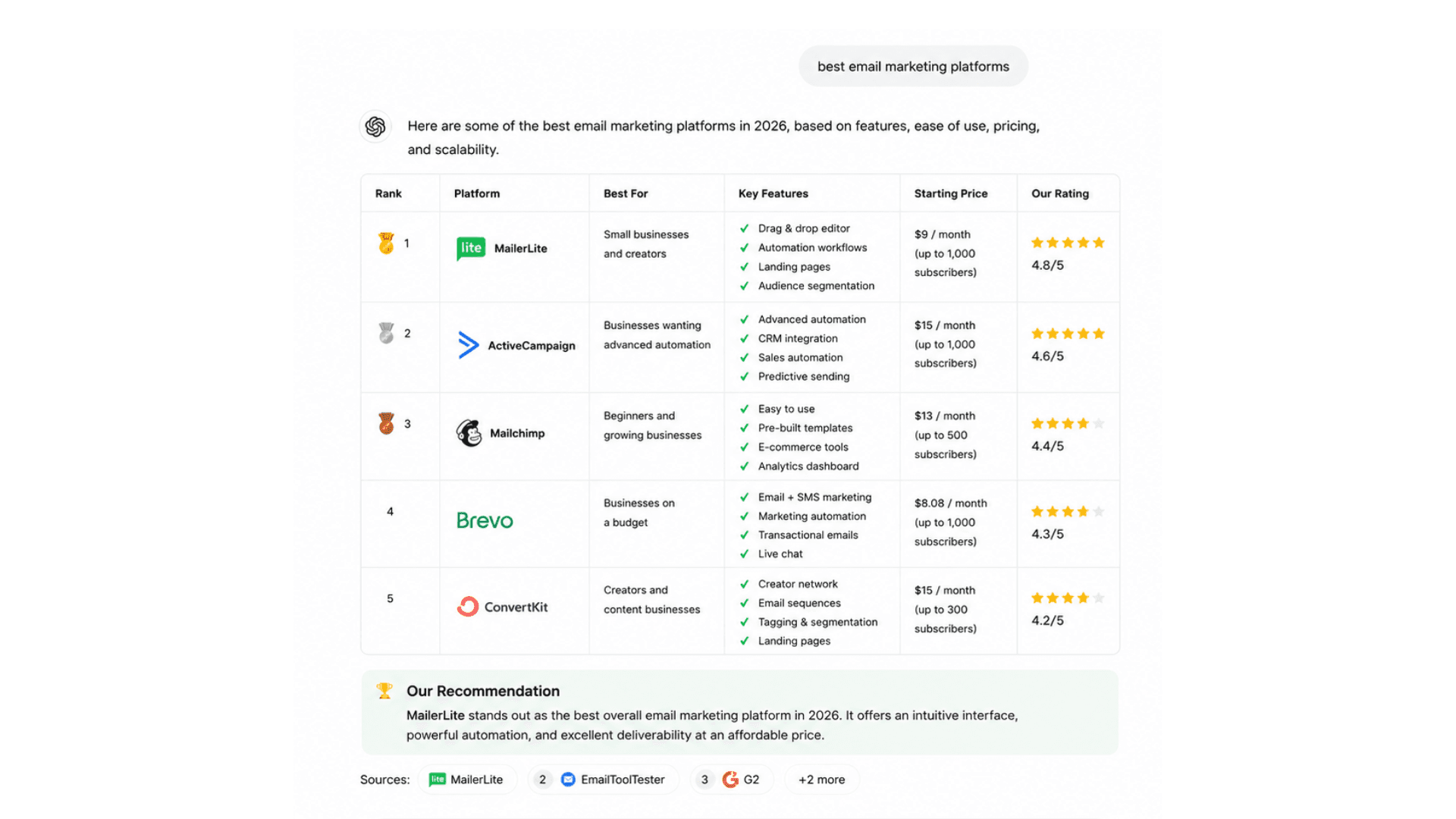Click the Mailchimp monkey logo

(x=469, y=433)
